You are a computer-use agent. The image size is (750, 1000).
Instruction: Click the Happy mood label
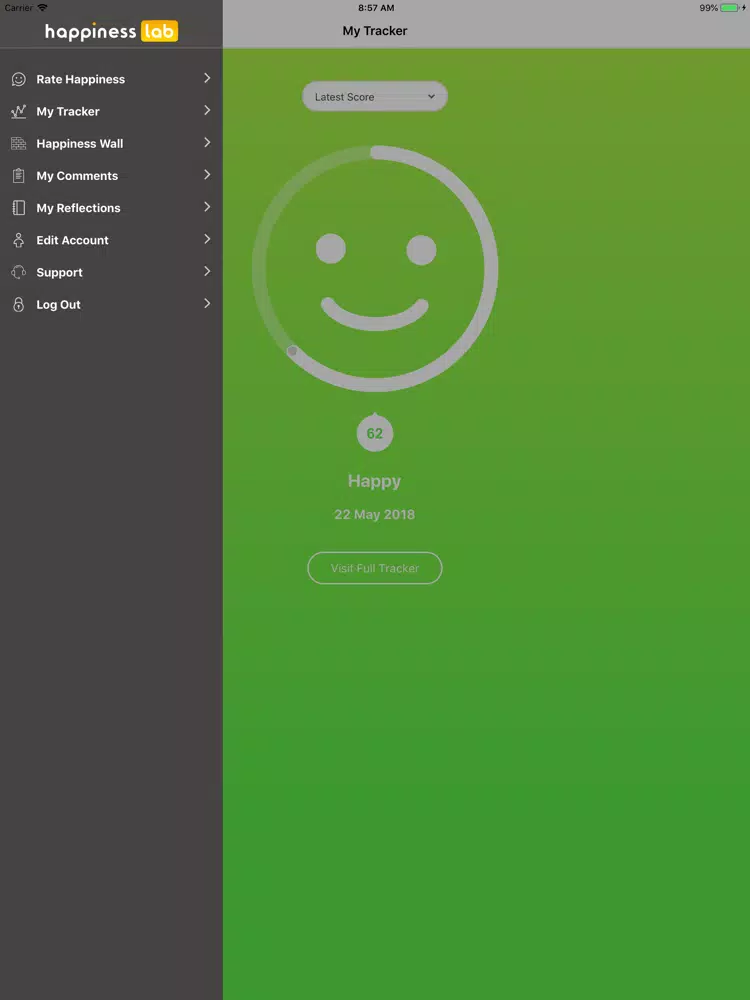tap(374, 482)
